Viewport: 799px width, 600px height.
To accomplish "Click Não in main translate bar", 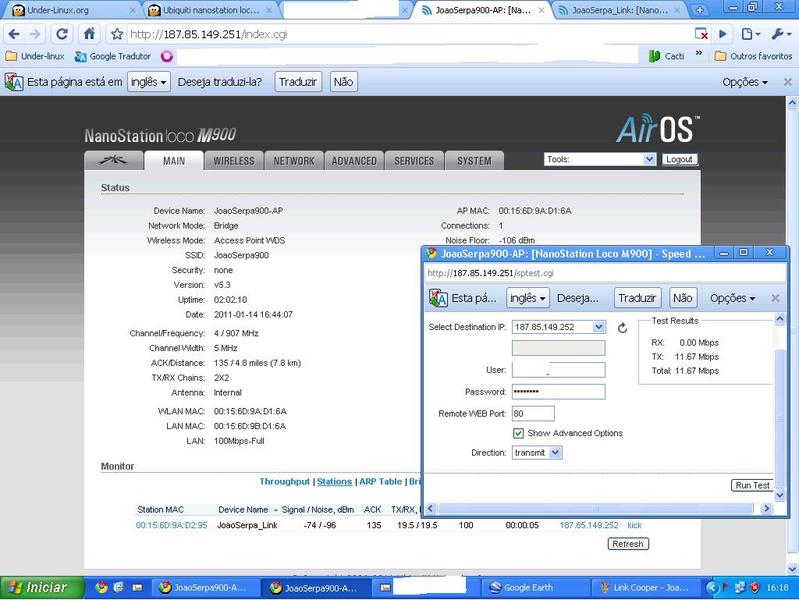I will [x=343, y=82].
